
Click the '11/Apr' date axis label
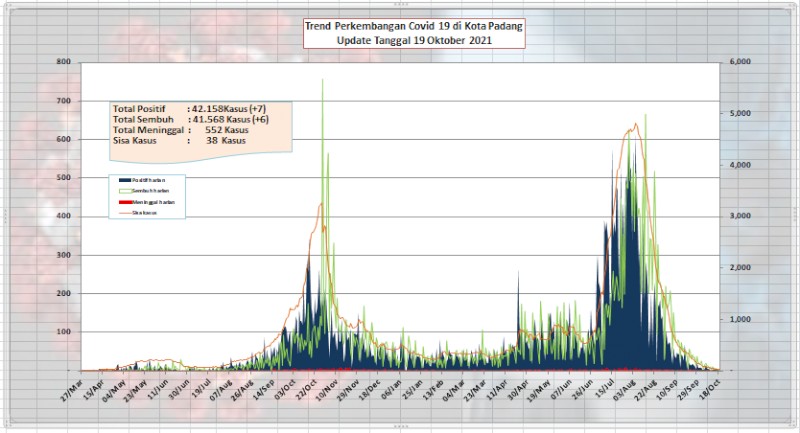[497, 390]
